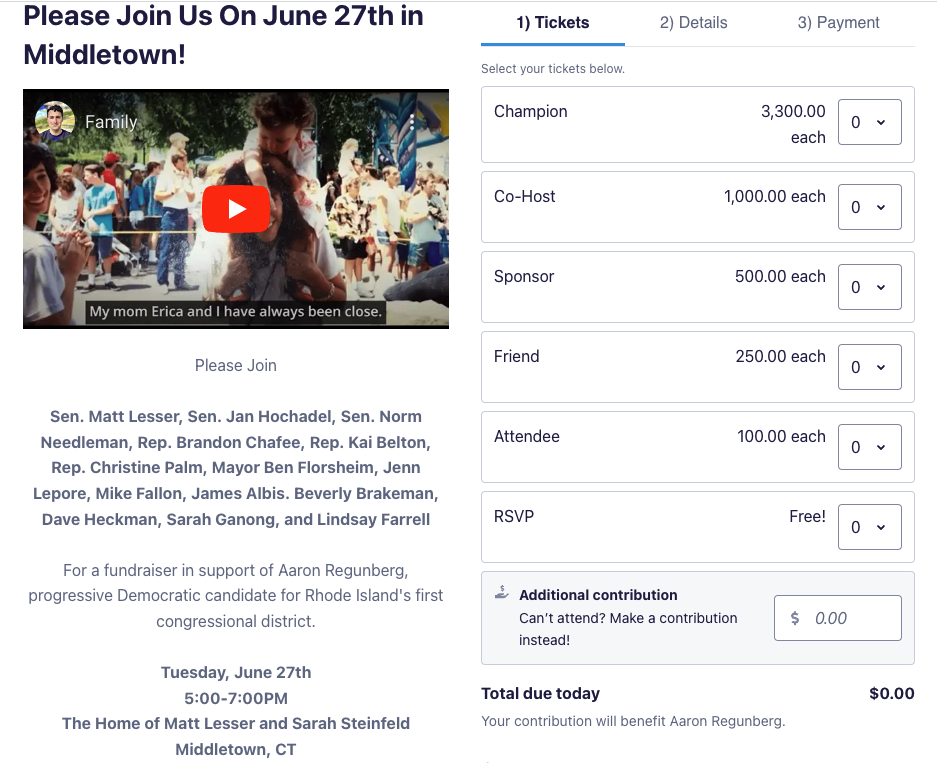Open the Champion ticket quantity dropdown
Image resolution: width=937 pixels, height=763 pixels.
pyautogui.click(x=869, y=122)
